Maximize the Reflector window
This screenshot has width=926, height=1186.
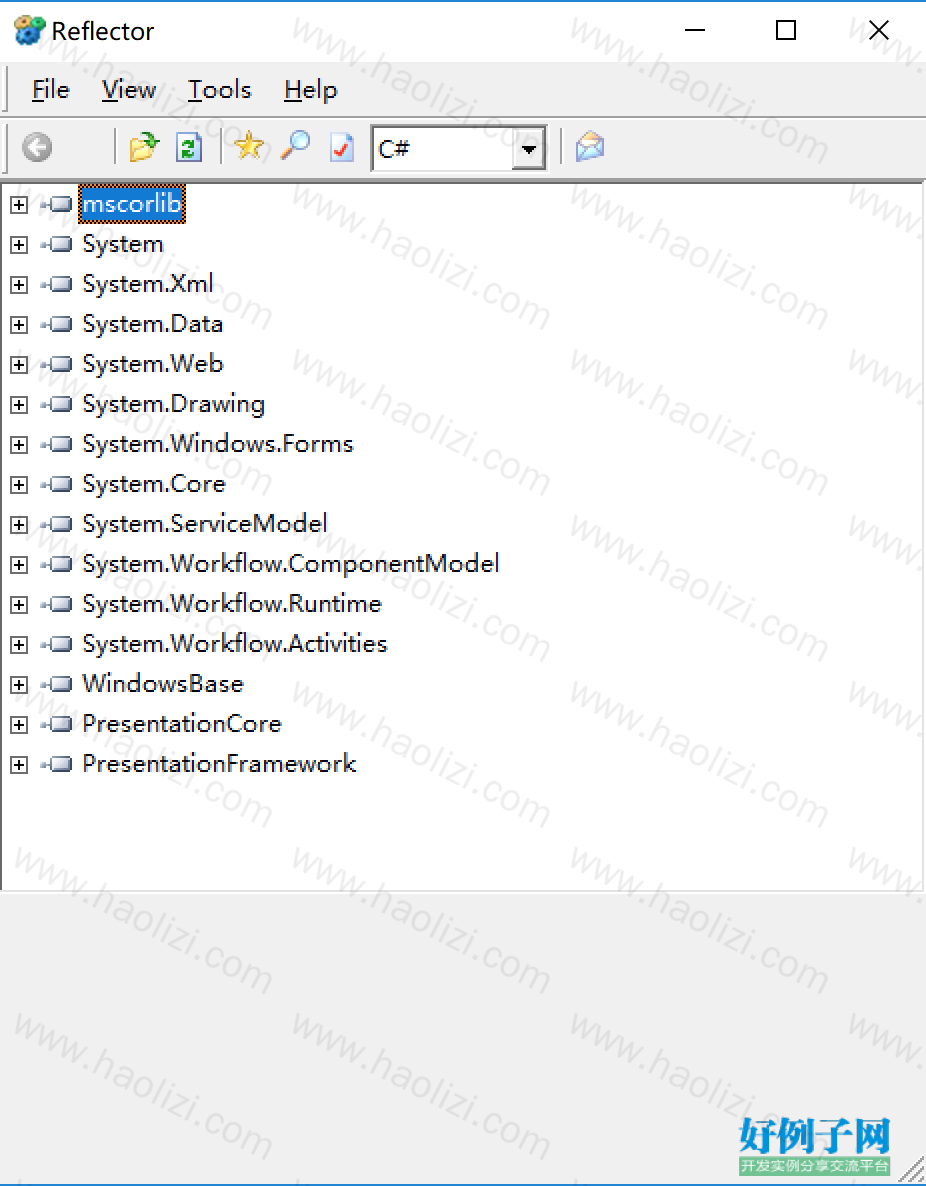[786, 30]
